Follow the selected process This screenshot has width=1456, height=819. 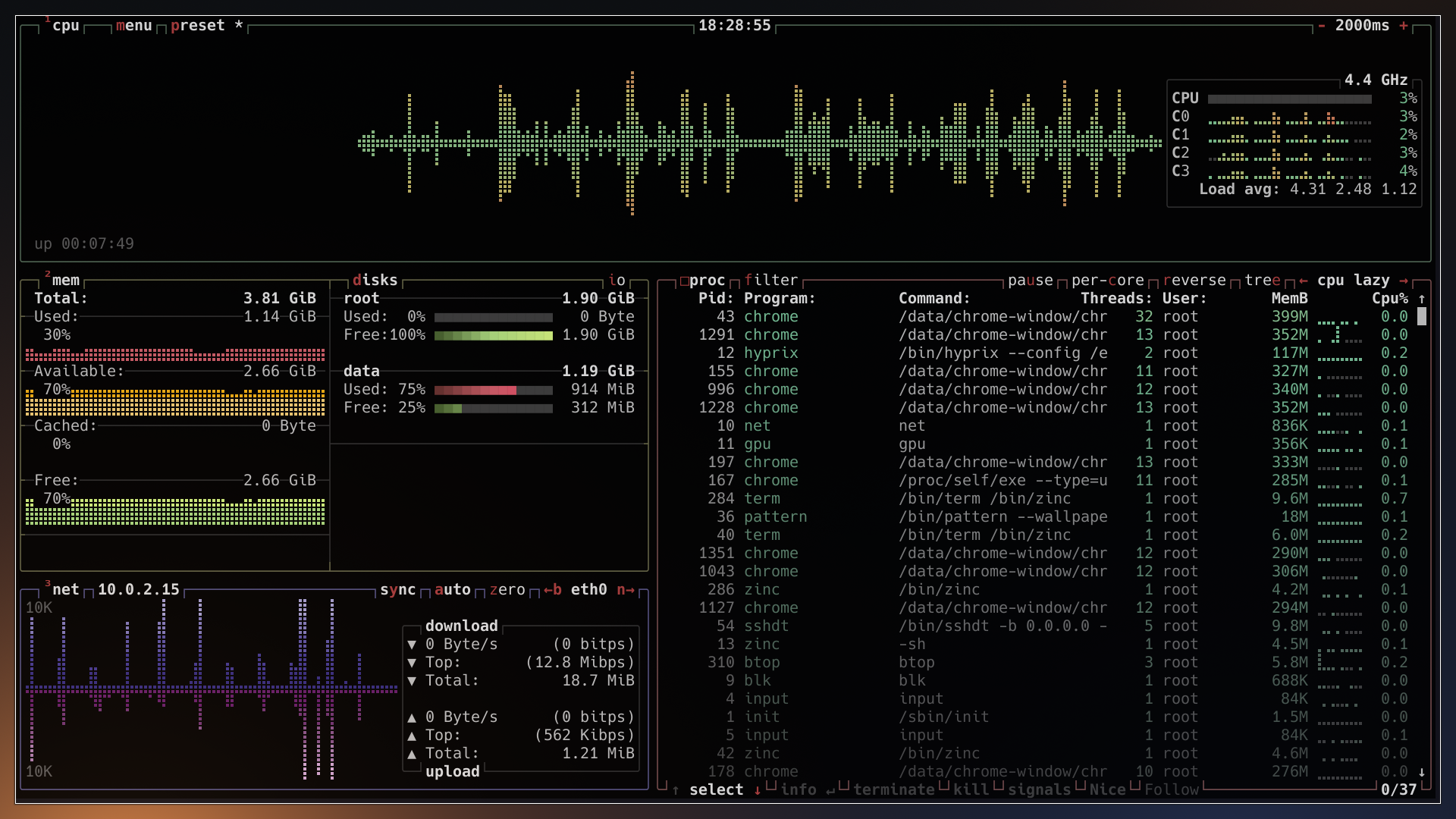tap(1172, 789)
